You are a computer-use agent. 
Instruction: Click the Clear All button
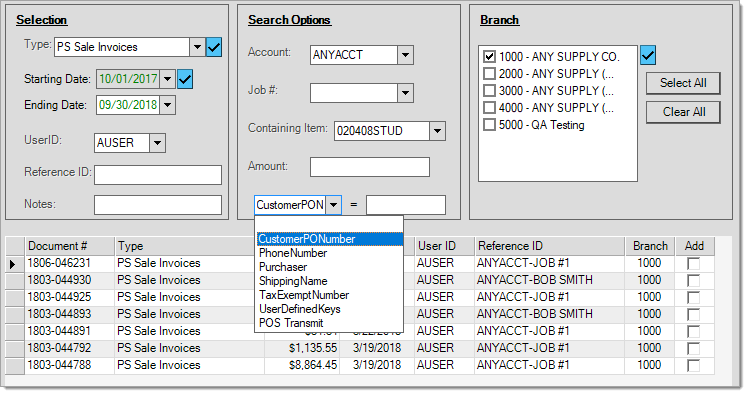tap(683, 112)
